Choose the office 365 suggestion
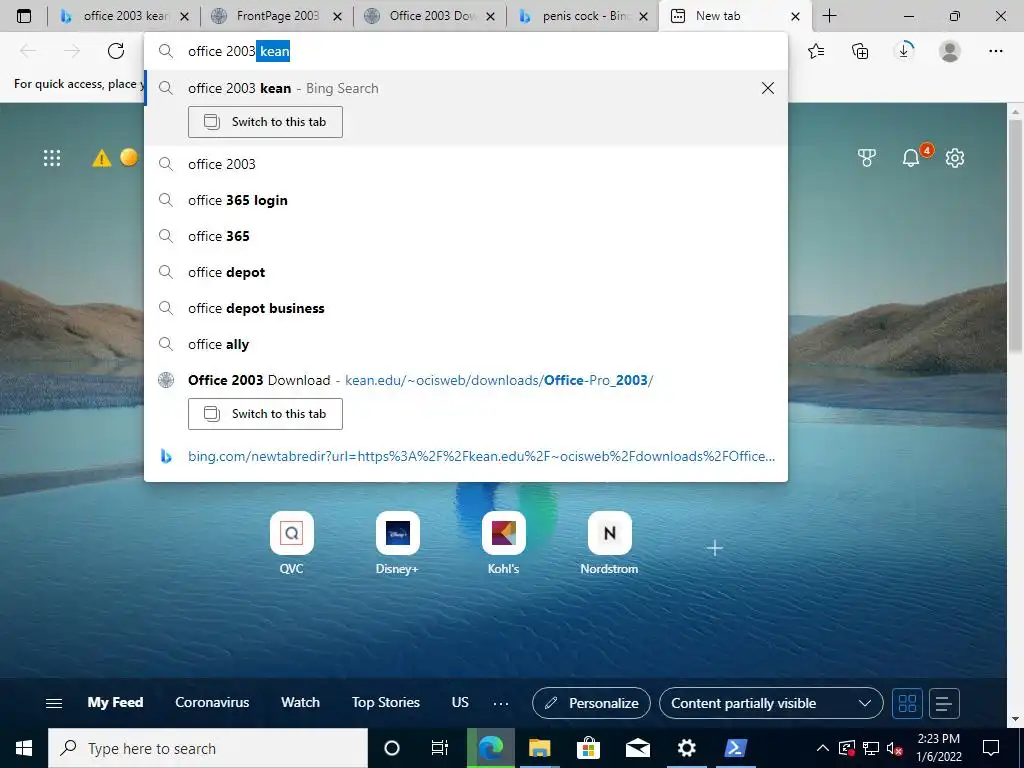1024x768 pixels. 466,236
